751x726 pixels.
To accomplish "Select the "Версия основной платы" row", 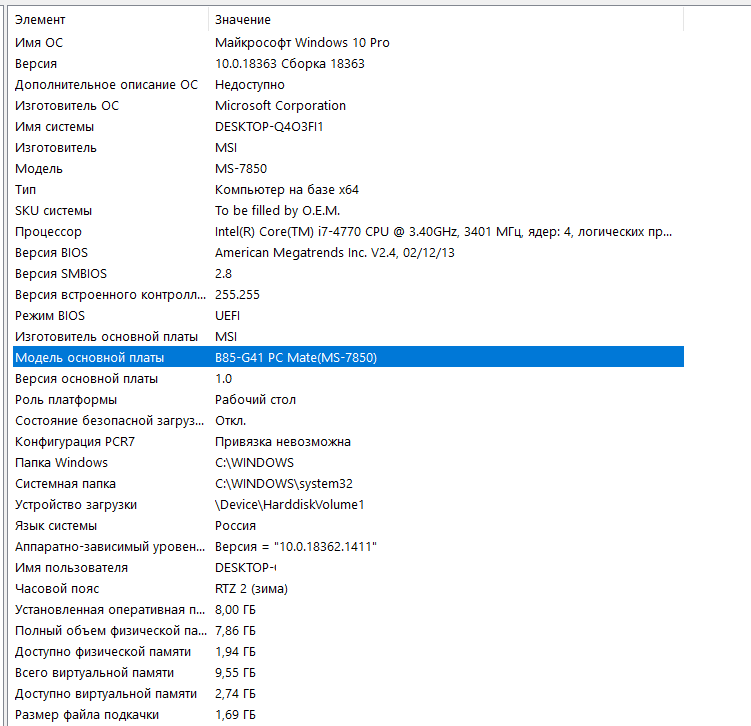I will click(x=348, y=378).
